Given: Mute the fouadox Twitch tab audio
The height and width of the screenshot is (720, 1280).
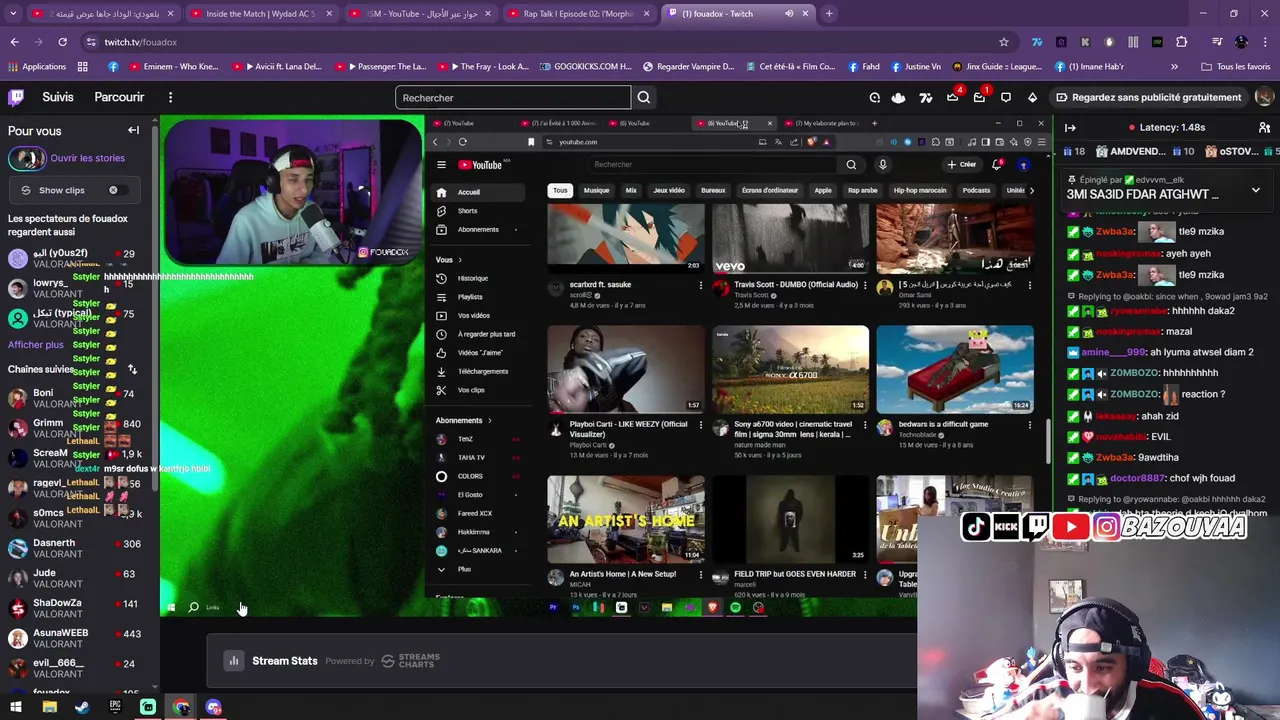Looking at the screenshot, I should pyautogui.click(x=789, y=14).
